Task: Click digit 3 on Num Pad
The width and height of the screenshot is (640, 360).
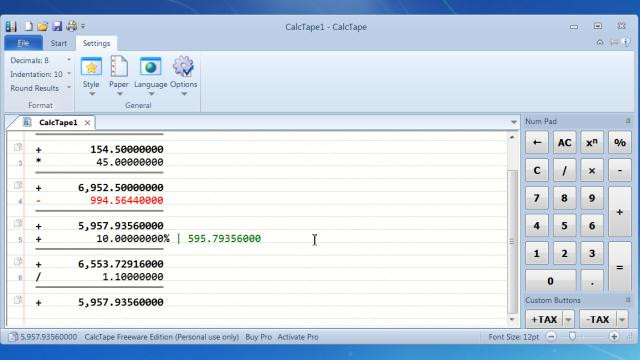Action: (592, 253)
